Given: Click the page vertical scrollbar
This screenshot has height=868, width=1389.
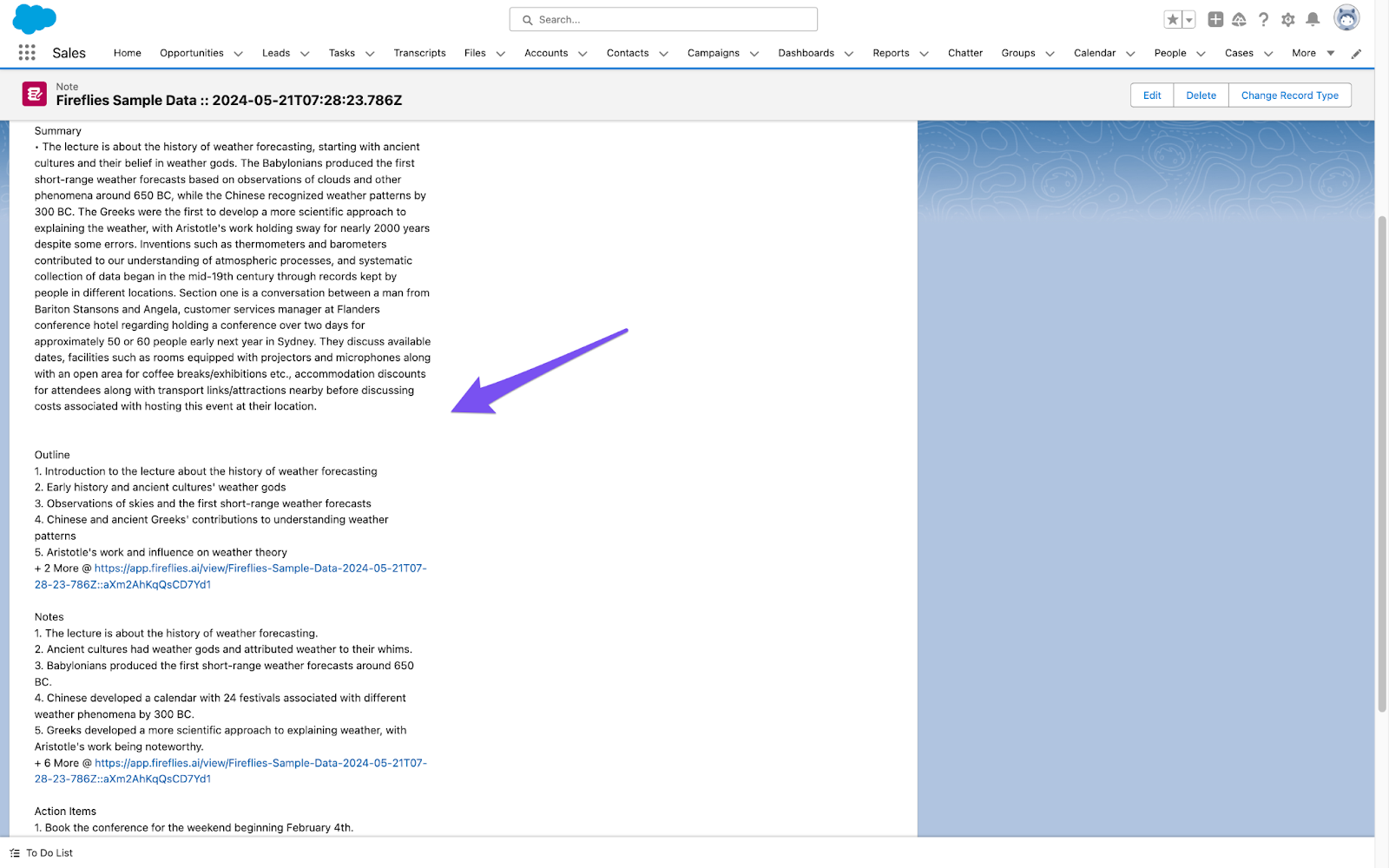Looking at the screenshot, I should (x=1382, y=464).
